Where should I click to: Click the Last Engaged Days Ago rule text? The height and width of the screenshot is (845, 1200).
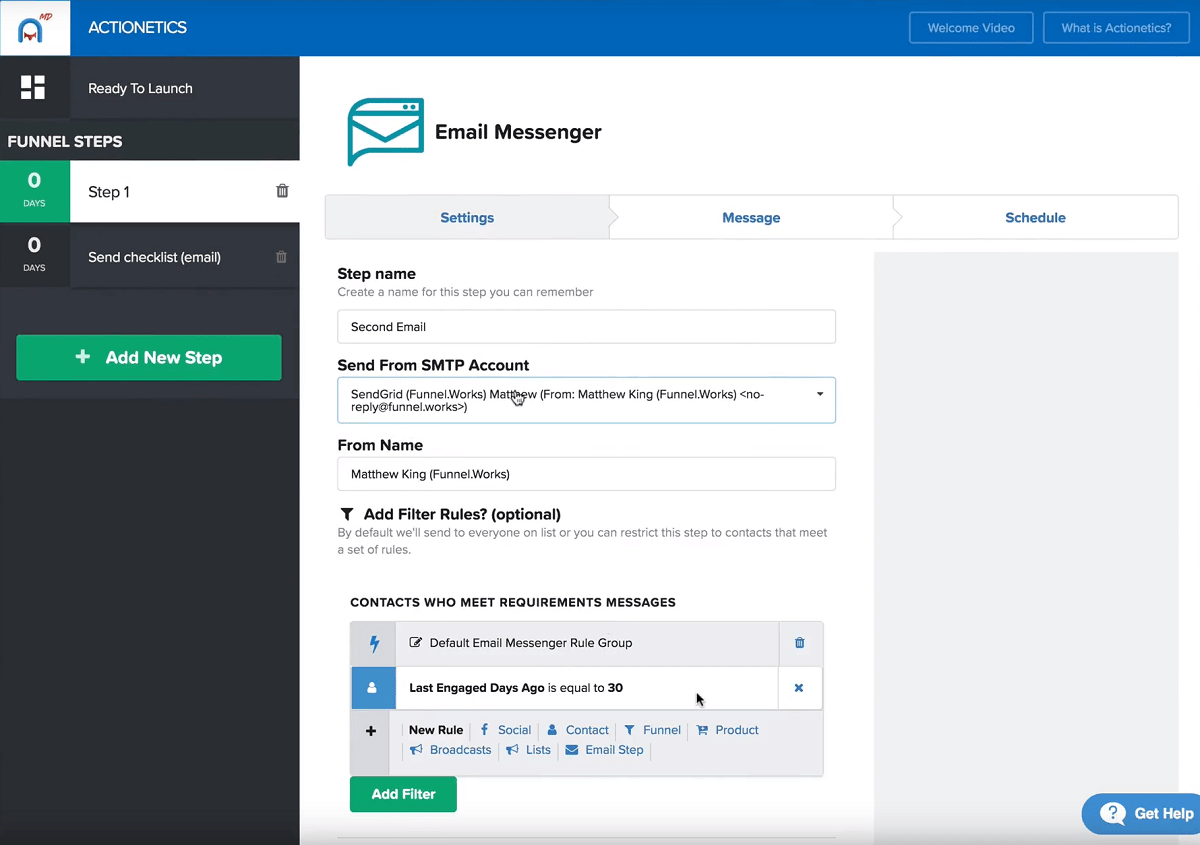[516, 688]
